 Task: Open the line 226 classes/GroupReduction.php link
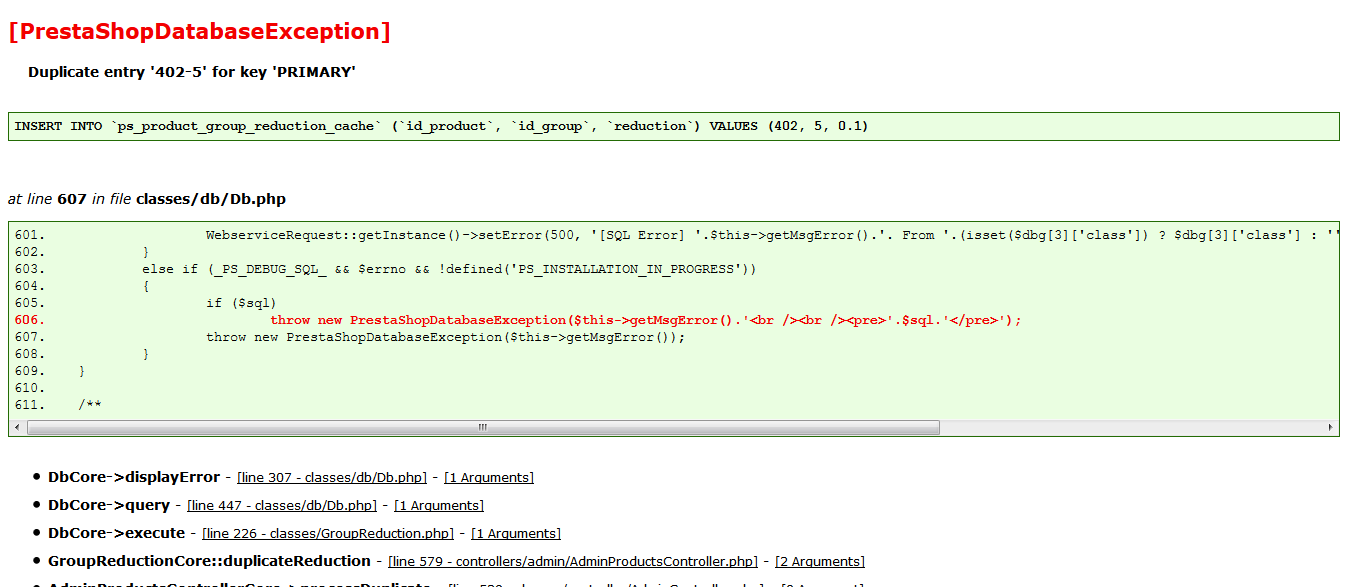tap(328, 534)
